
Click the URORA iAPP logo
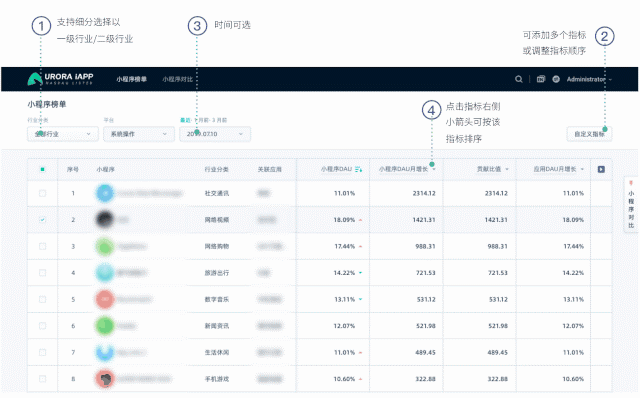pyautogui.click(x=60, y=78)
